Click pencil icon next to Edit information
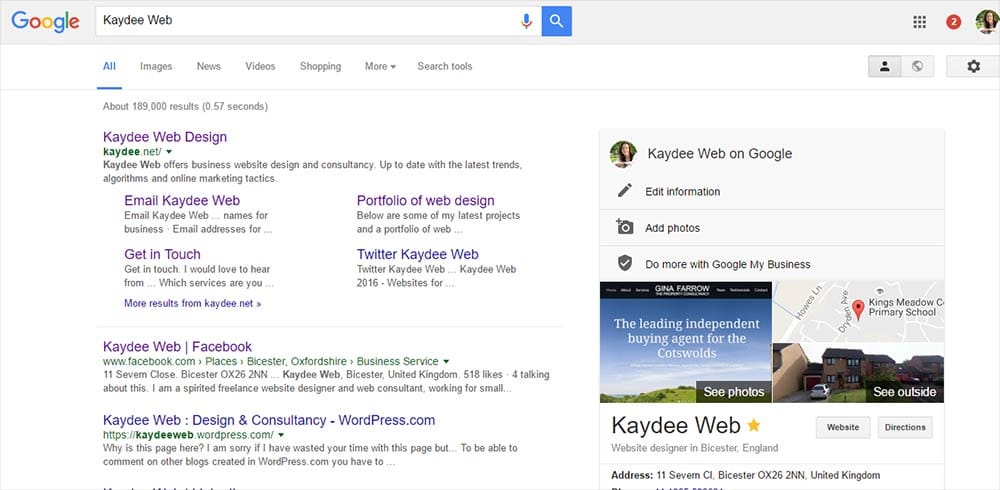 (625, 191)
